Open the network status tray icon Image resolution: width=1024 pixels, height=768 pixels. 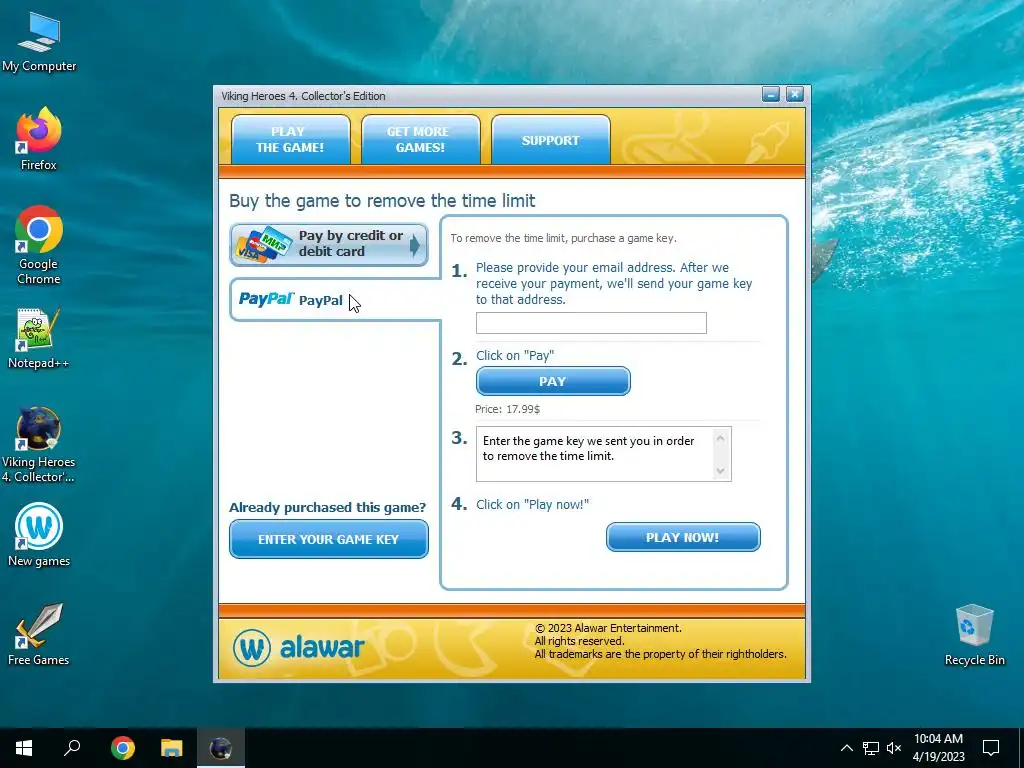871,748
